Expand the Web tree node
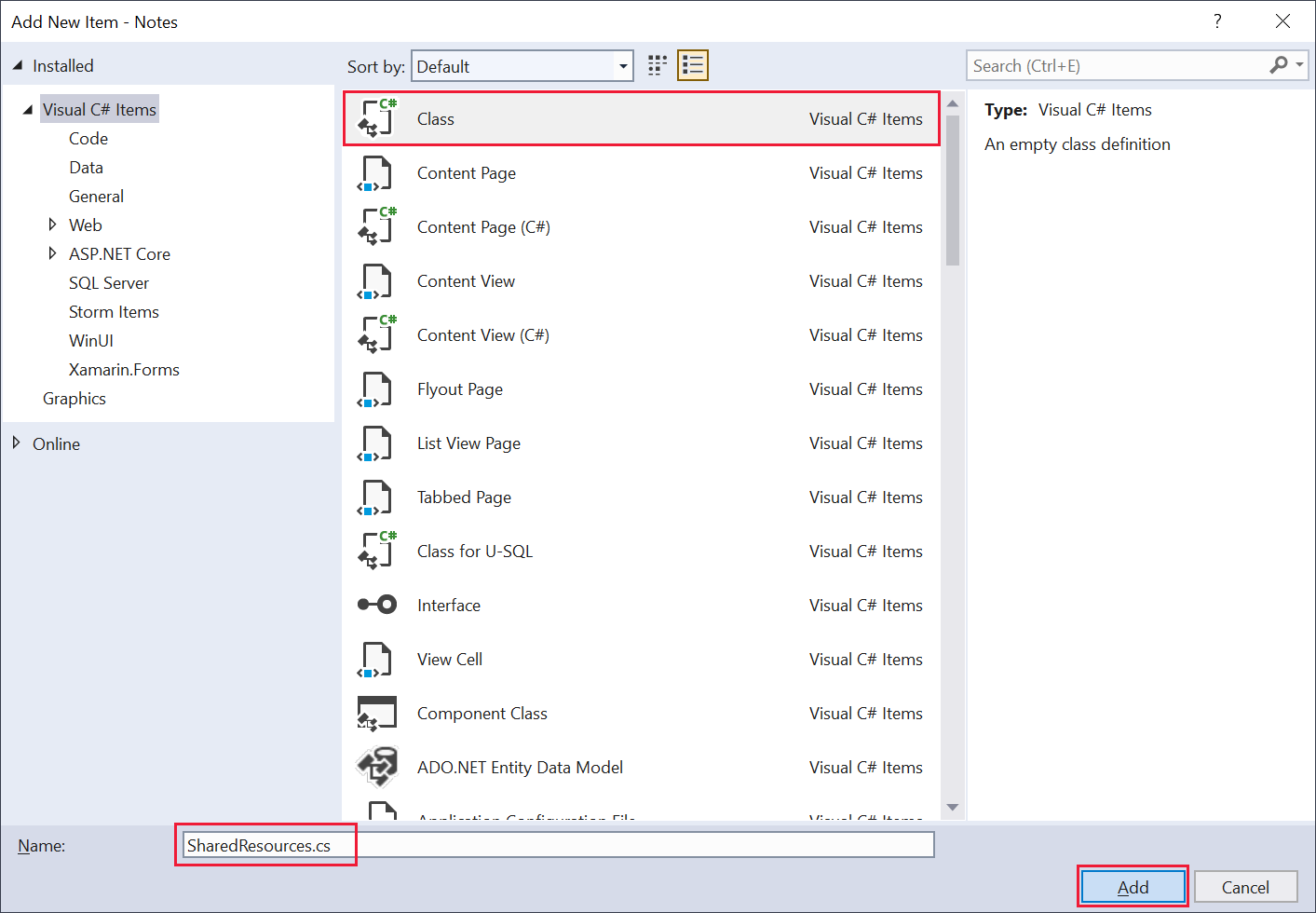Image resolution: width=1316 pixels, height=913 pixels. (53, 225)
